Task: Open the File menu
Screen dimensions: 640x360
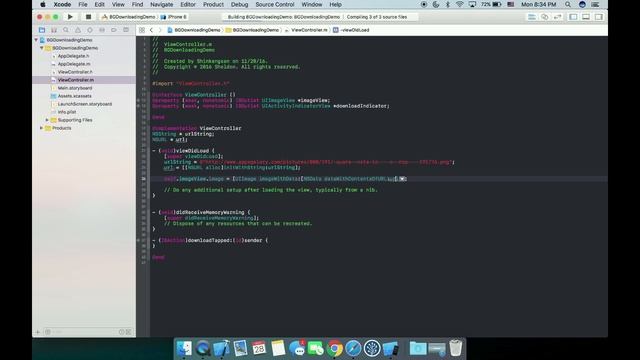Action: point(83,4)
